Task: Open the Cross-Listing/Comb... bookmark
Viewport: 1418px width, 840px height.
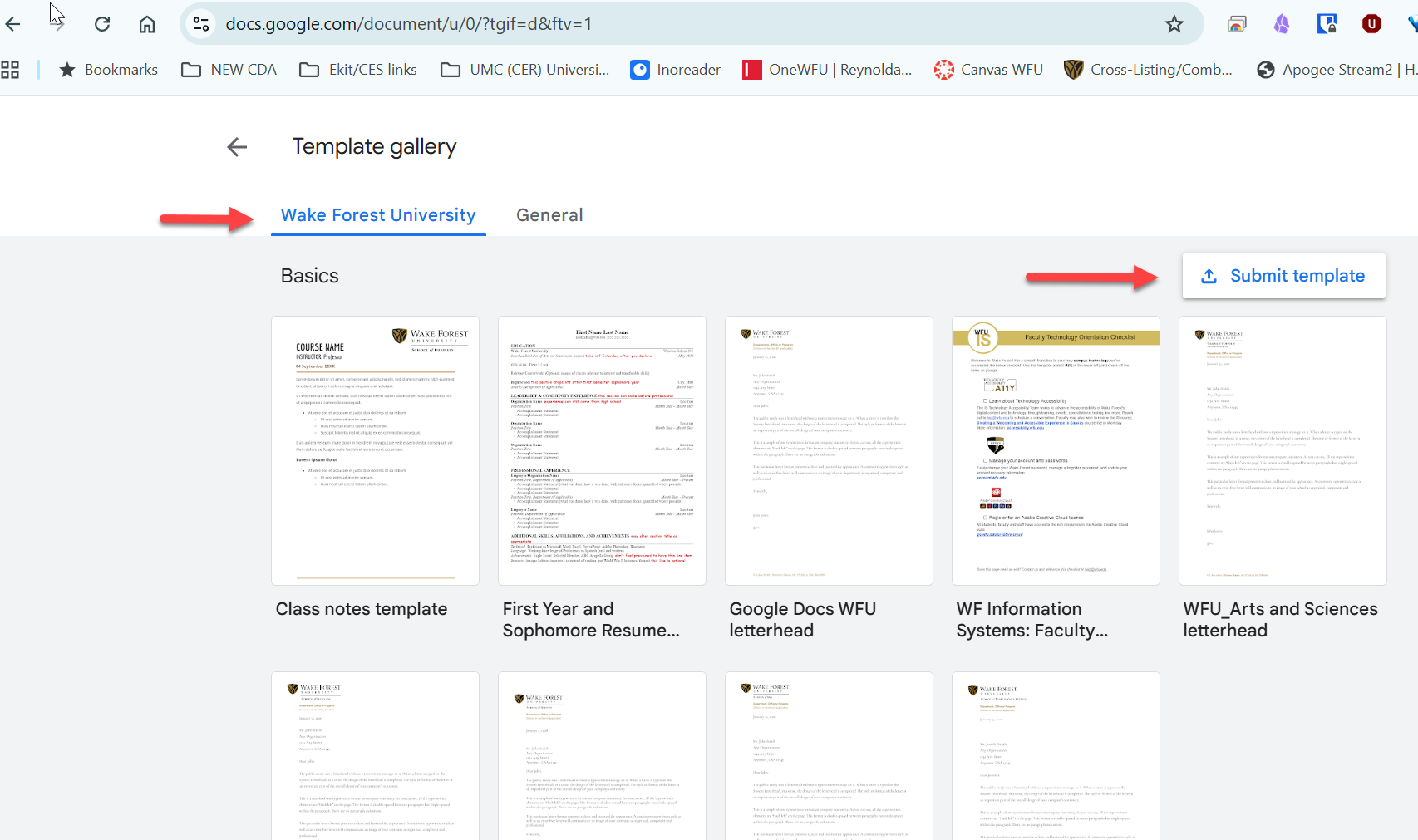Action: click(1148, 70)
